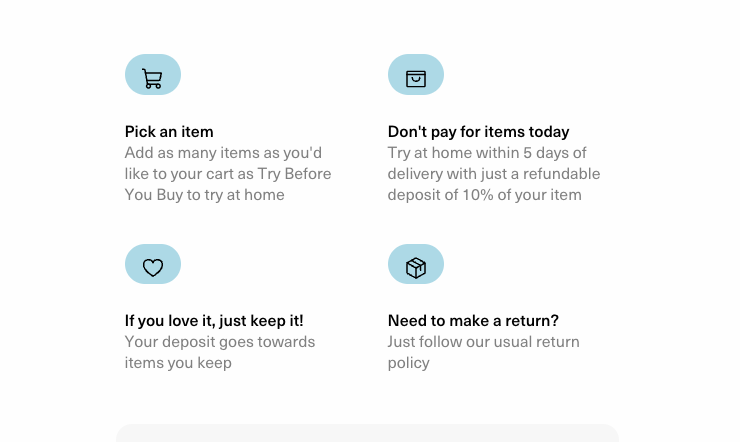740x442 pixels.
Task: Click the "You Buy to try at home" line
Action: pos(204,195)
